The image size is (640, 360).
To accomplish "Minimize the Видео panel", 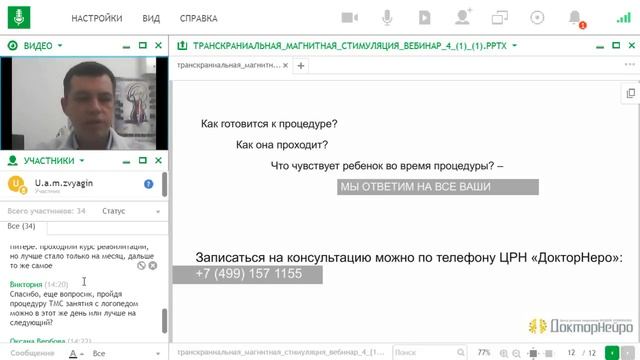I will (127, 46).
